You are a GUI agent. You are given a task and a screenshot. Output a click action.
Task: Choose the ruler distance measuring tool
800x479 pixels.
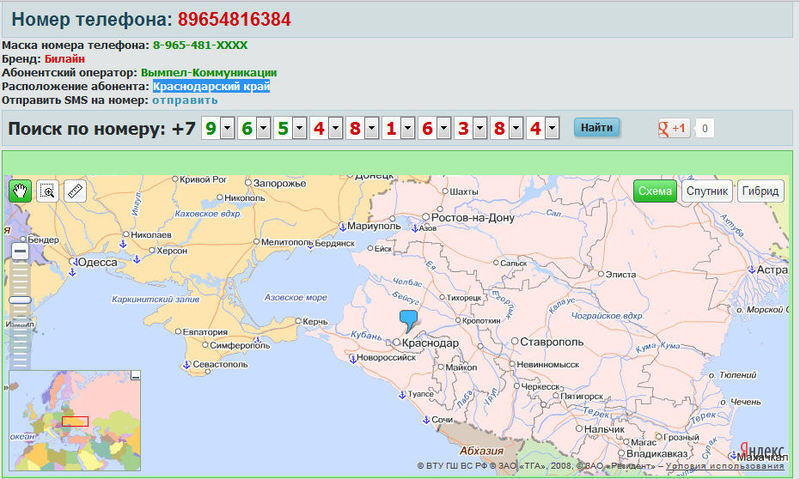click(x=75, y=191)
